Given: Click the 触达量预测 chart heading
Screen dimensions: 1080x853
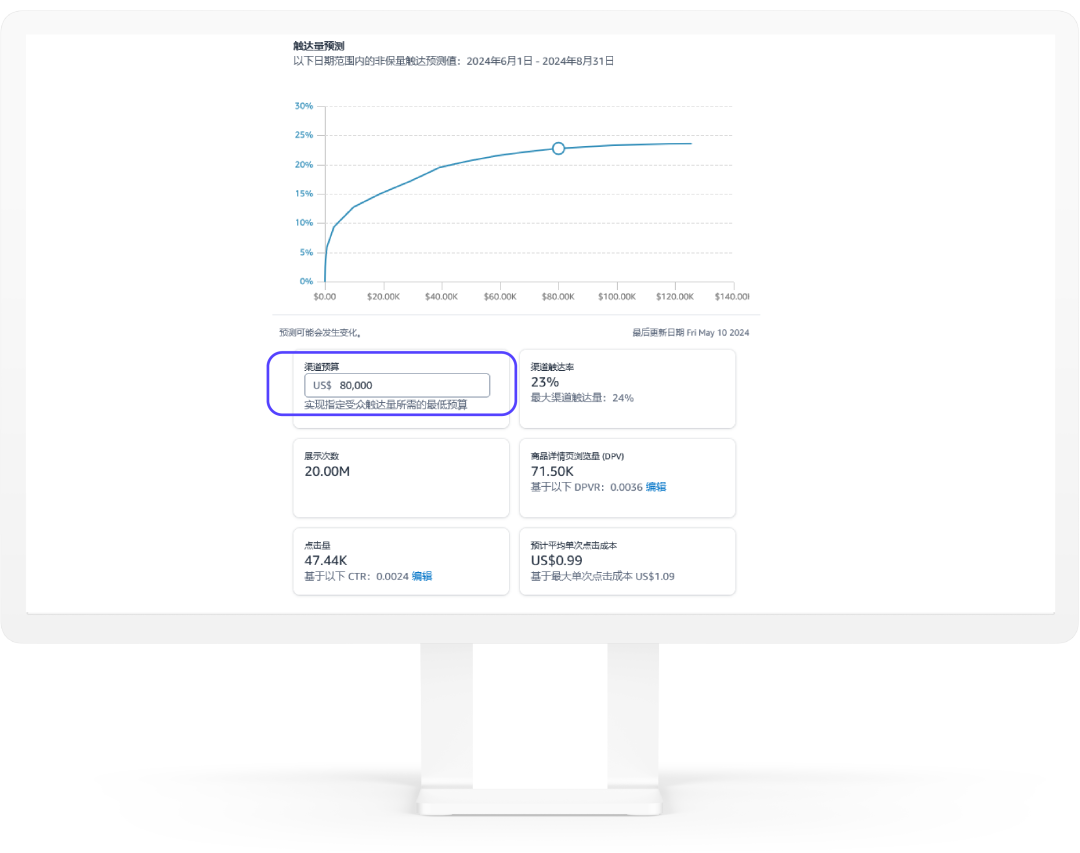Looking at the screenshot, I should click(x=318, y=46).
